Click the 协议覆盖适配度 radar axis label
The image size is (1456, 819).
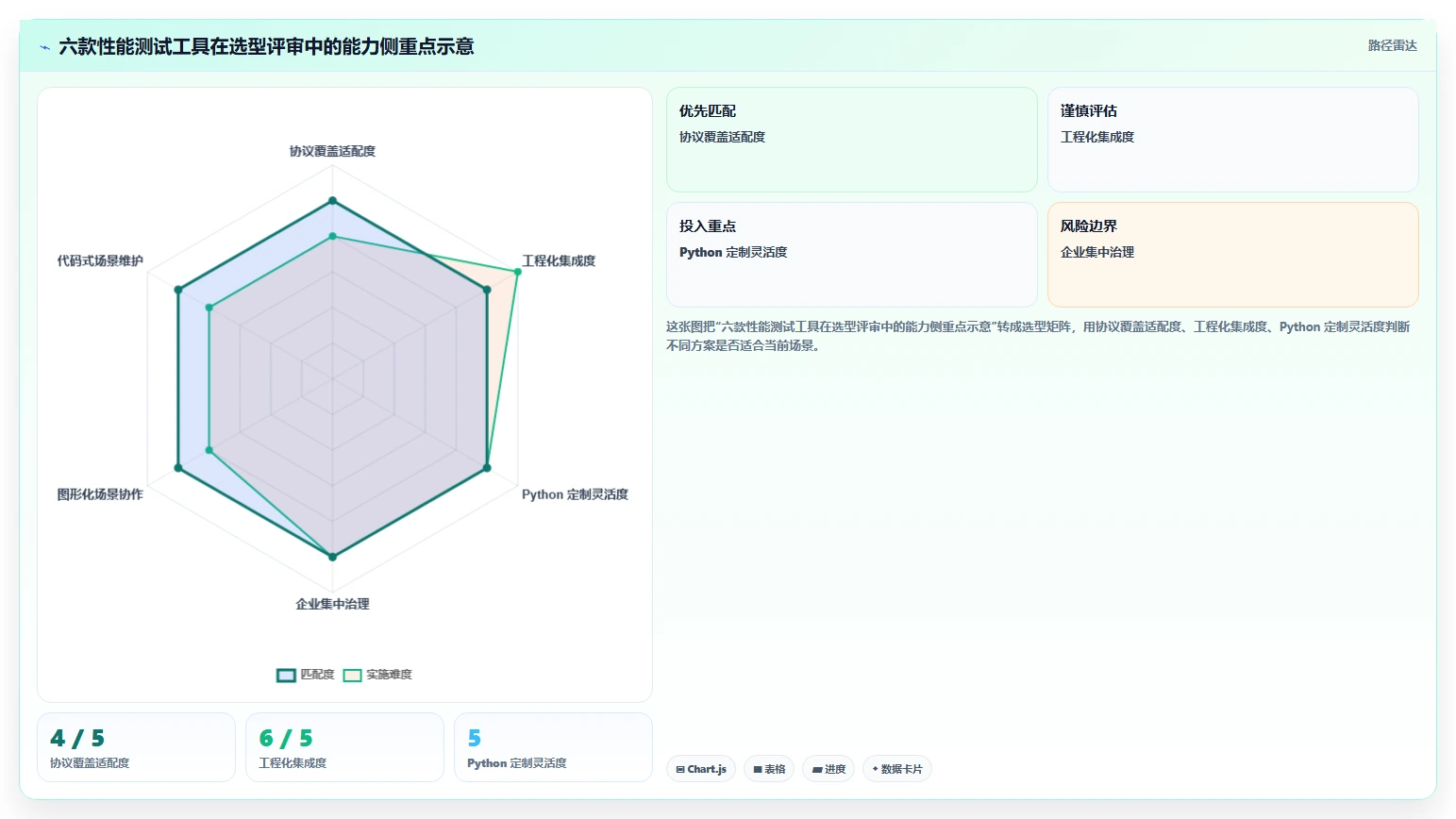[332, 151]
